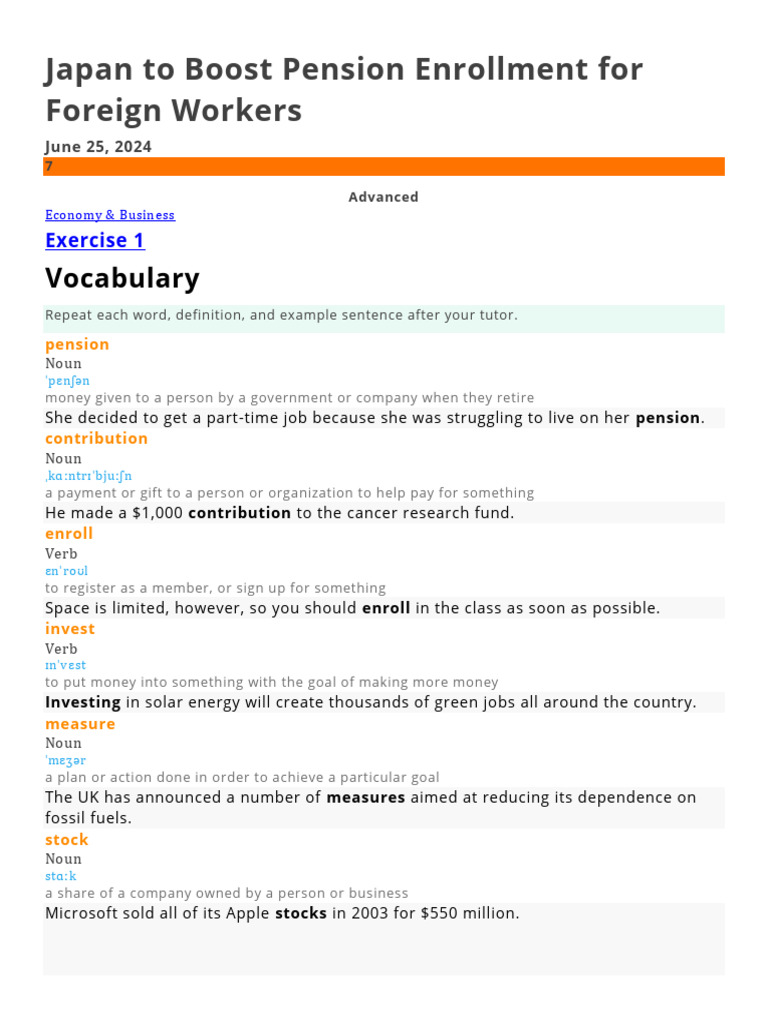Select the vocabulary word enroll

(x=69, y=534)
